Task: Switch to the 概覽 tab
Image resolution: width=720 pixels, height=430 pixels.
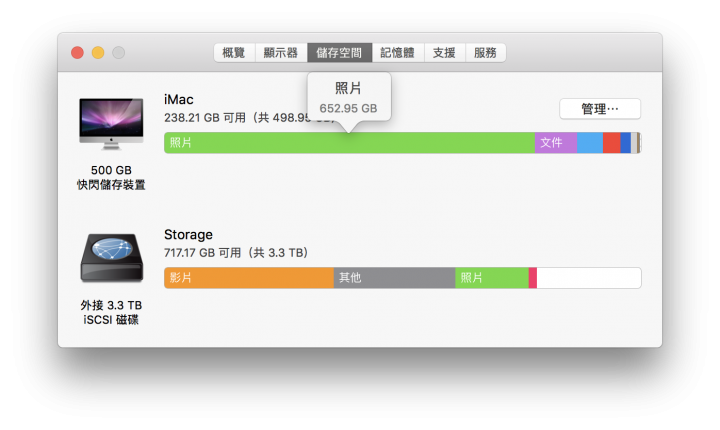Action: pos(234,53)
